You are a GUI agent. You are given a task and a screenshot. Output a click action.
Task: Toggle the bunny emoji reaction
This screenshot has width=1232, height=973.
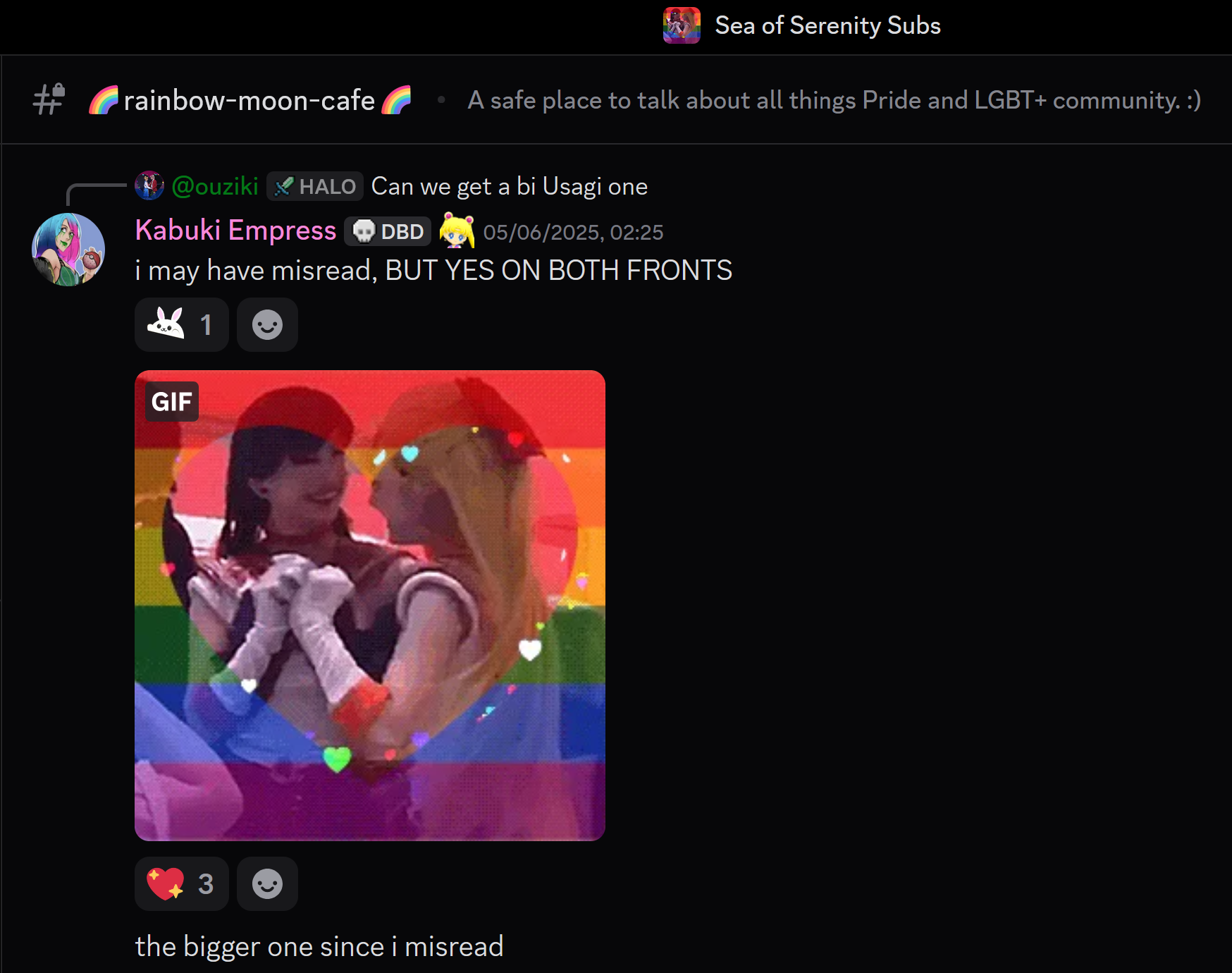[x=182, y=324]
